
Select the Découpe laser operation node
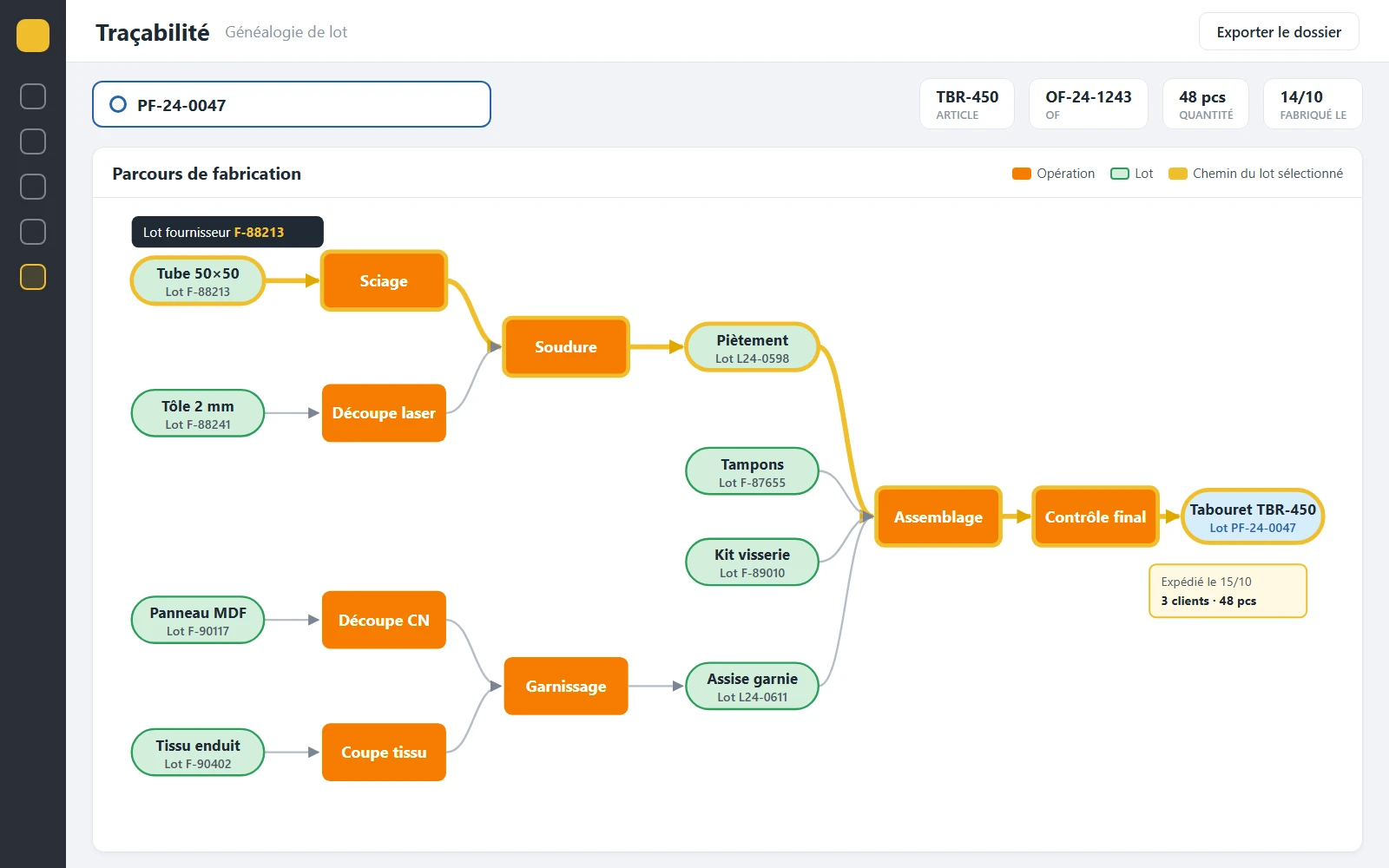(384, 413)
